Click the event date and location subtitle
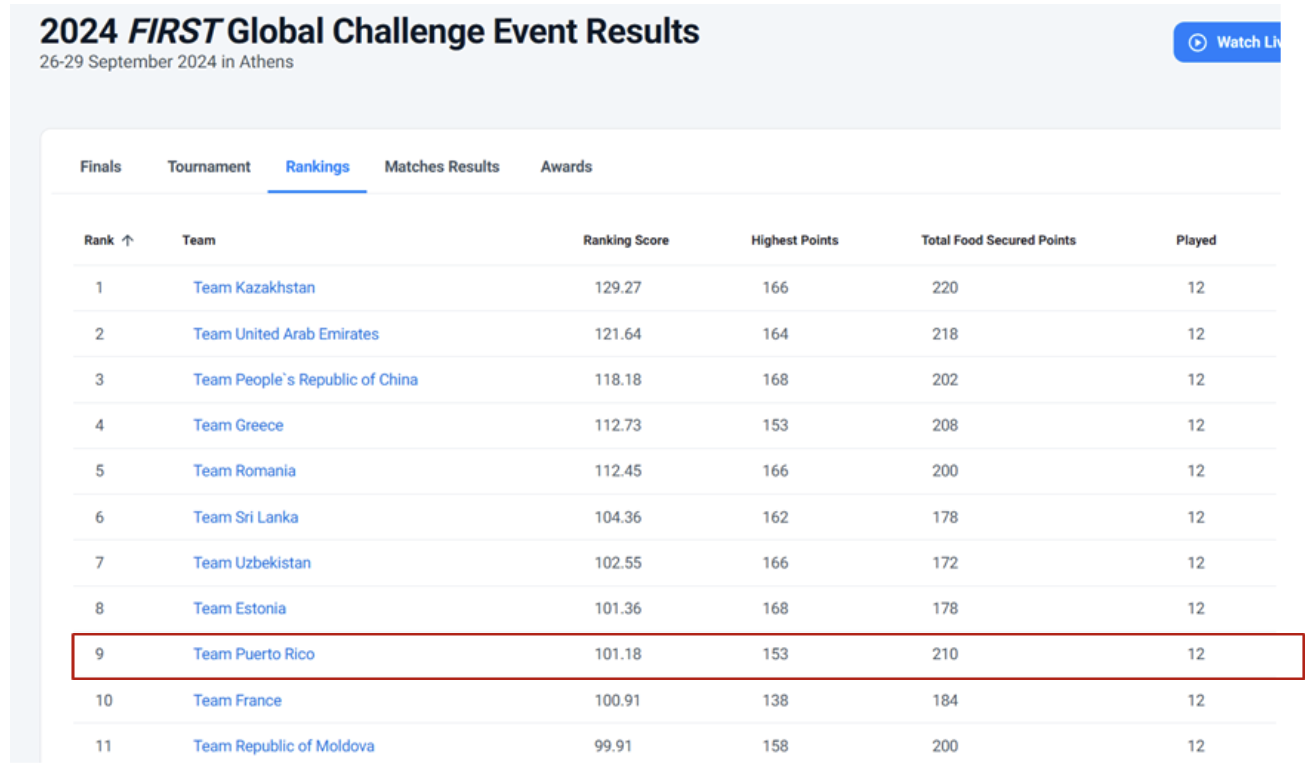1316x773 pixels. [166, 61]
